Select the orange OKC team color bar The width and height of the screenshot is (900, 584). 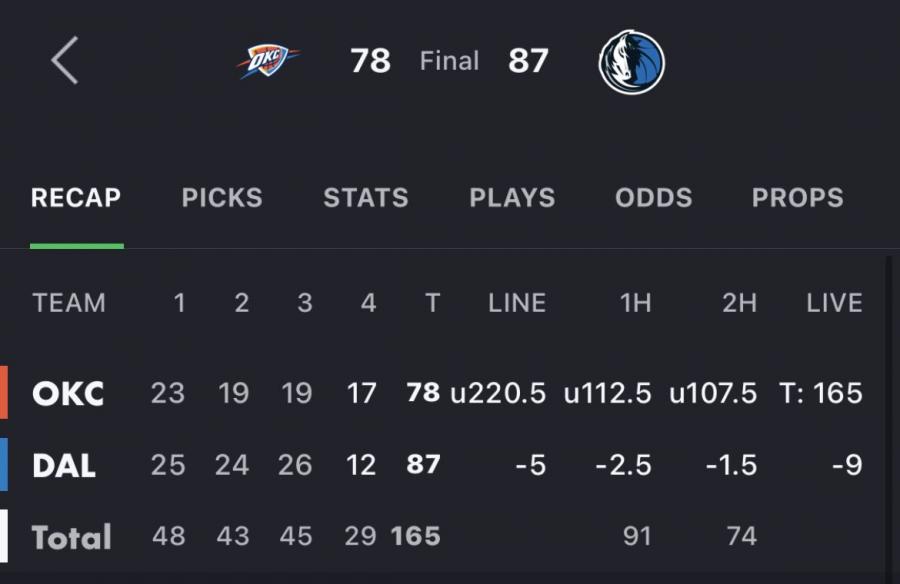(4, 393)
